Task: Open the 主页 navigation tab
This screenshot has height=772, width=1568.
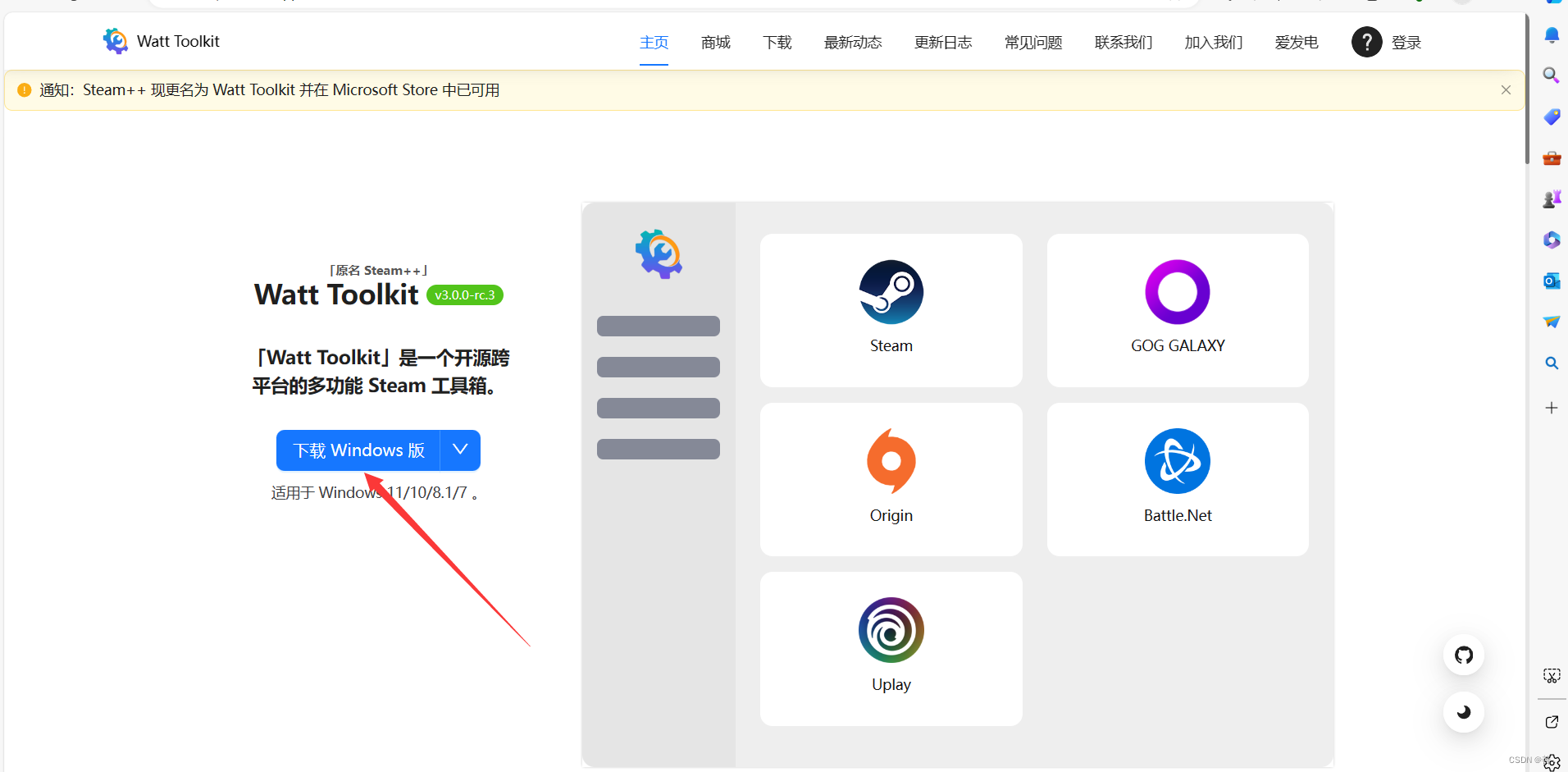Action: (654, 42)
